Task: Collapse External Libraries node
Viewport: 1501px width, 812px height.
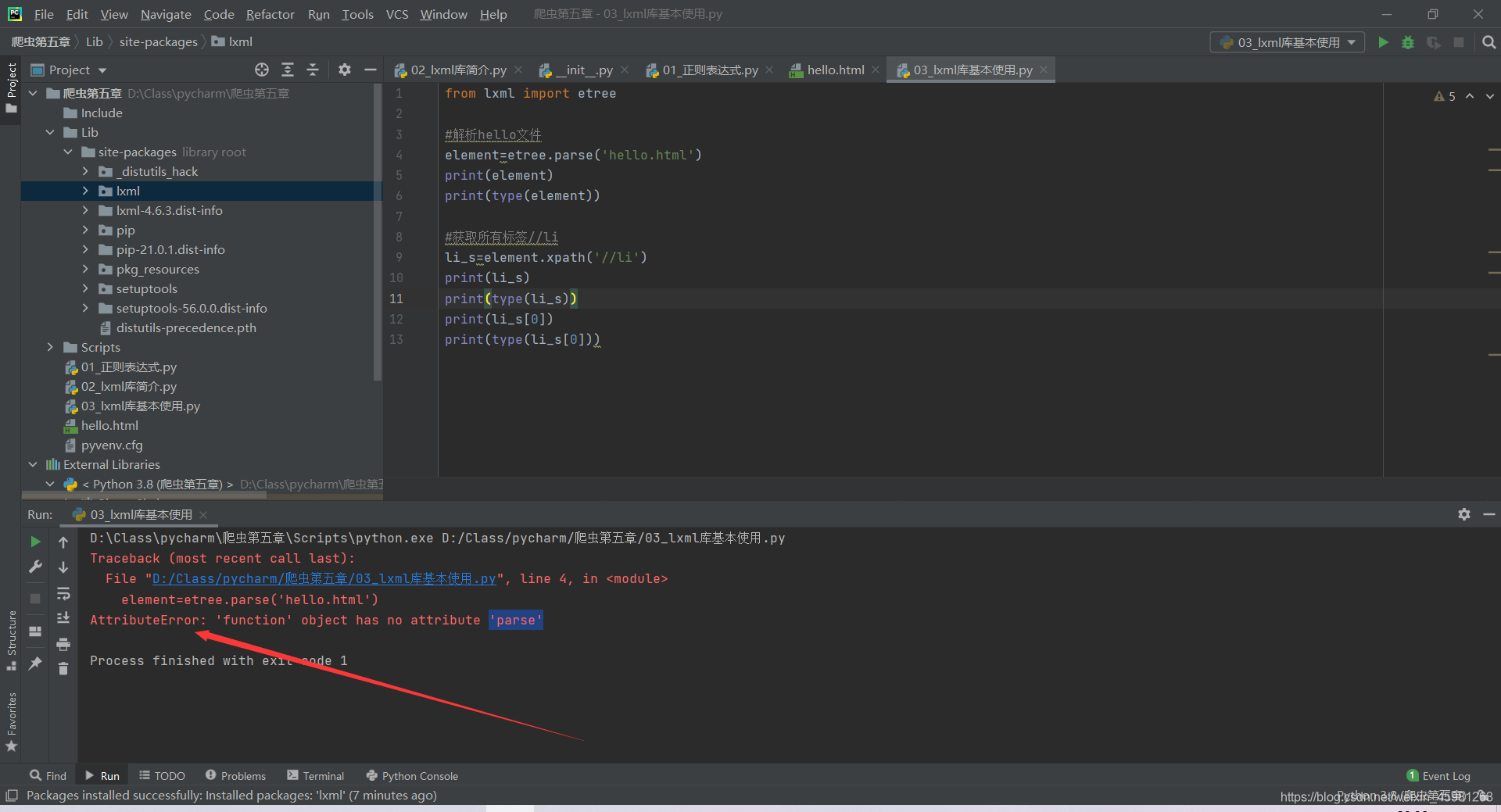Action: pyautogui.click(x=33, y=464)
